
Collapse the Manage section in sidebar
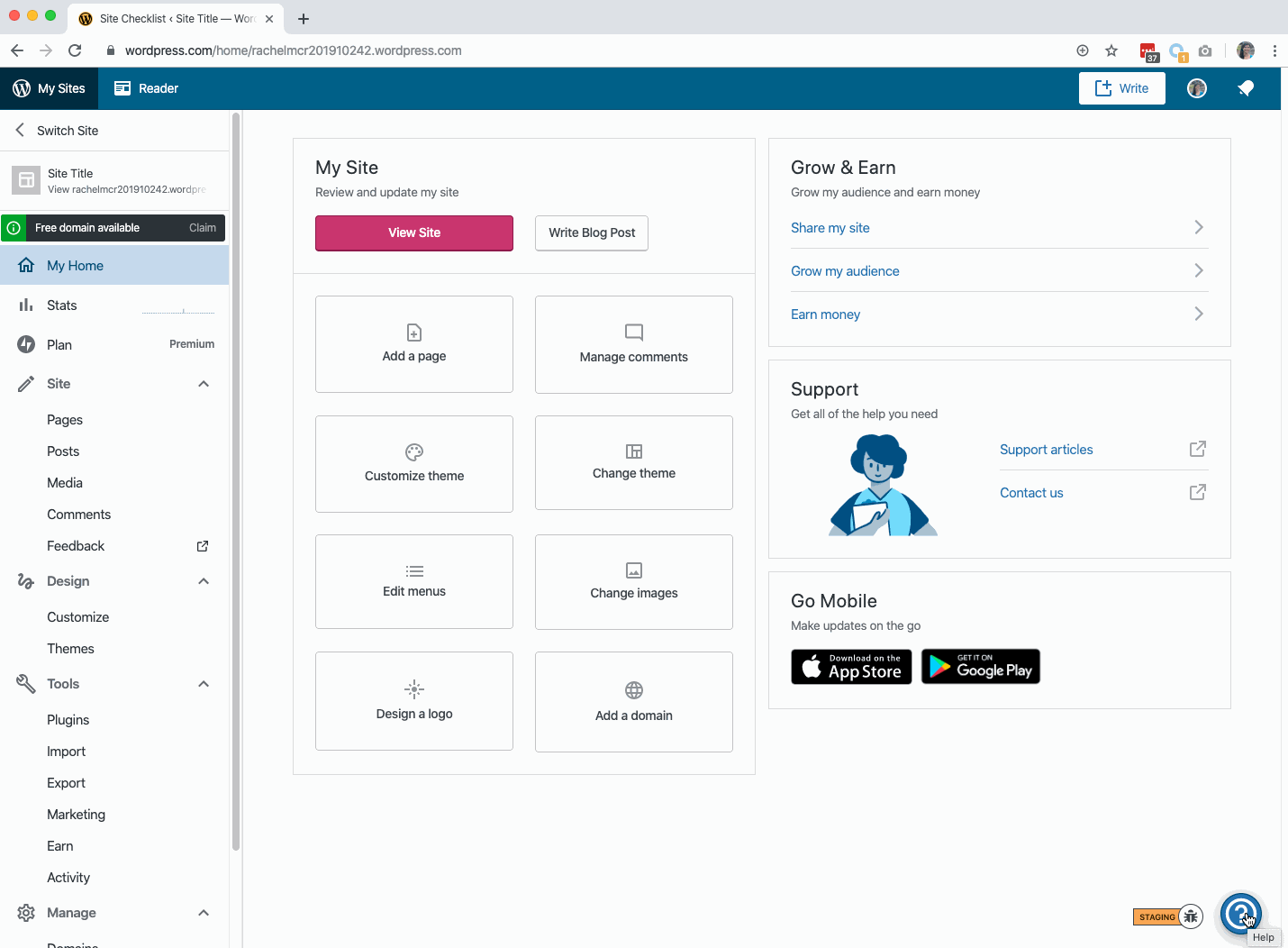[x=204, y=913]
